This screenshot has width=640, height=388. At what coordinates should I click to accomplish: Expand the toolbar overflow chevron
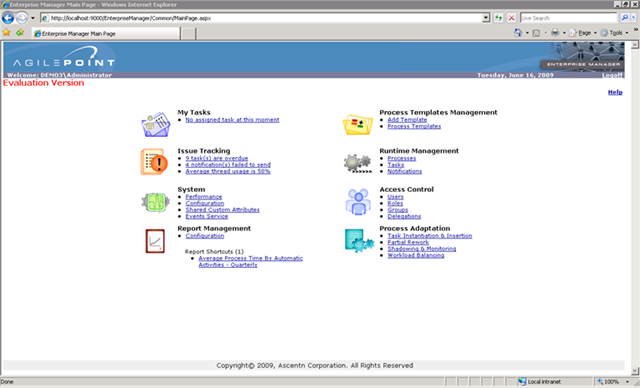point(636,30)
